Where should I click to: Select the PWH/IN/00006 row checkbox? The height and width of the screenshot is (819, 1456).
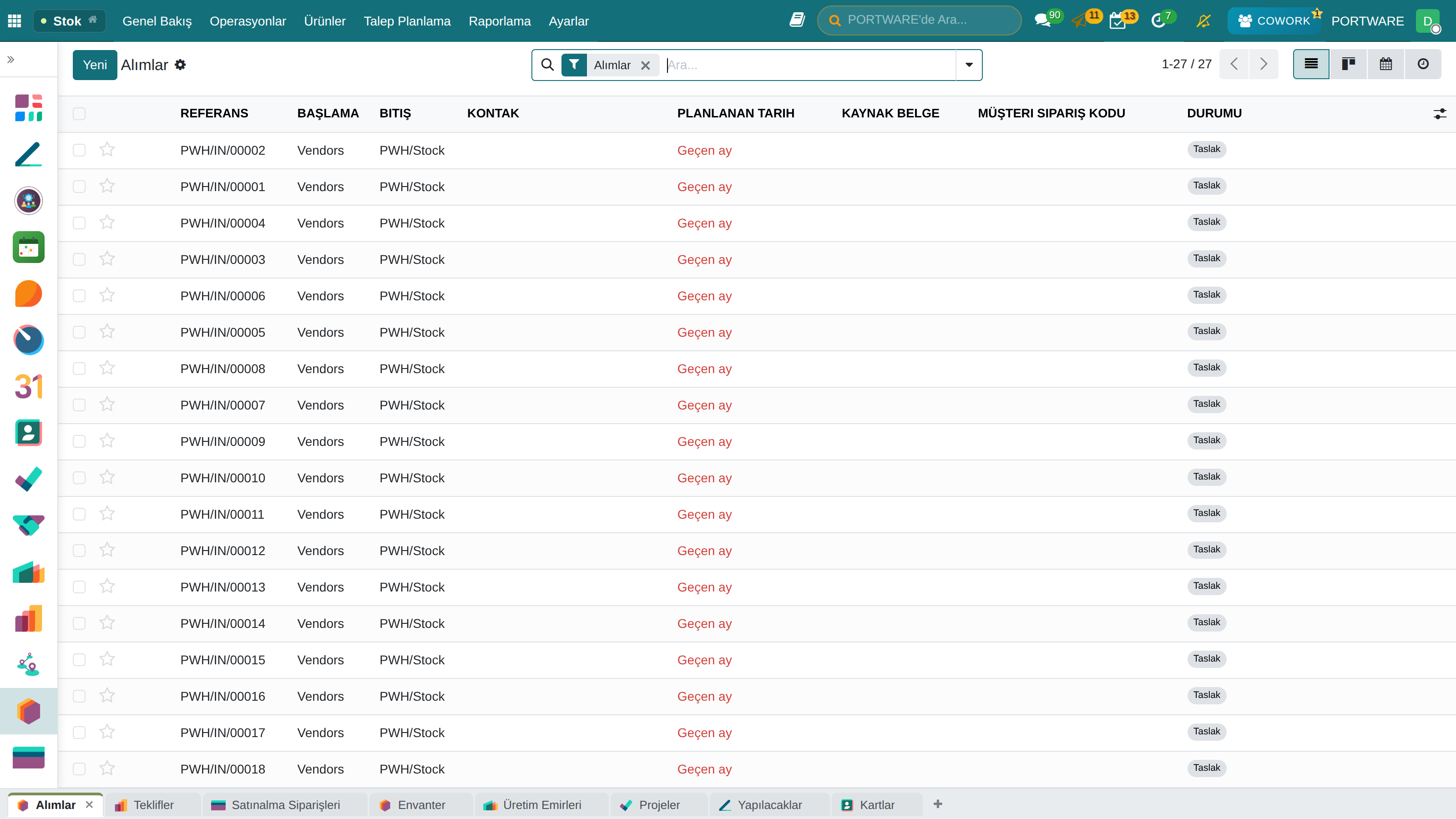pos(79,296)
